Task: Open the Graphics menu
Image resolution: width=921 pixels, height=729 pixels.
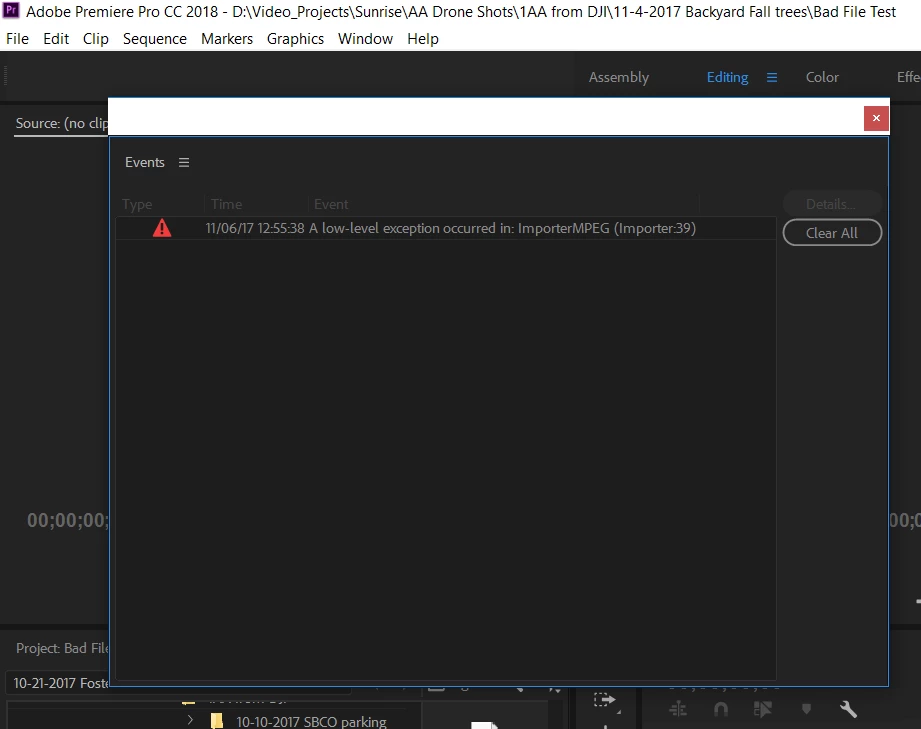Action: tap(295, 39)
